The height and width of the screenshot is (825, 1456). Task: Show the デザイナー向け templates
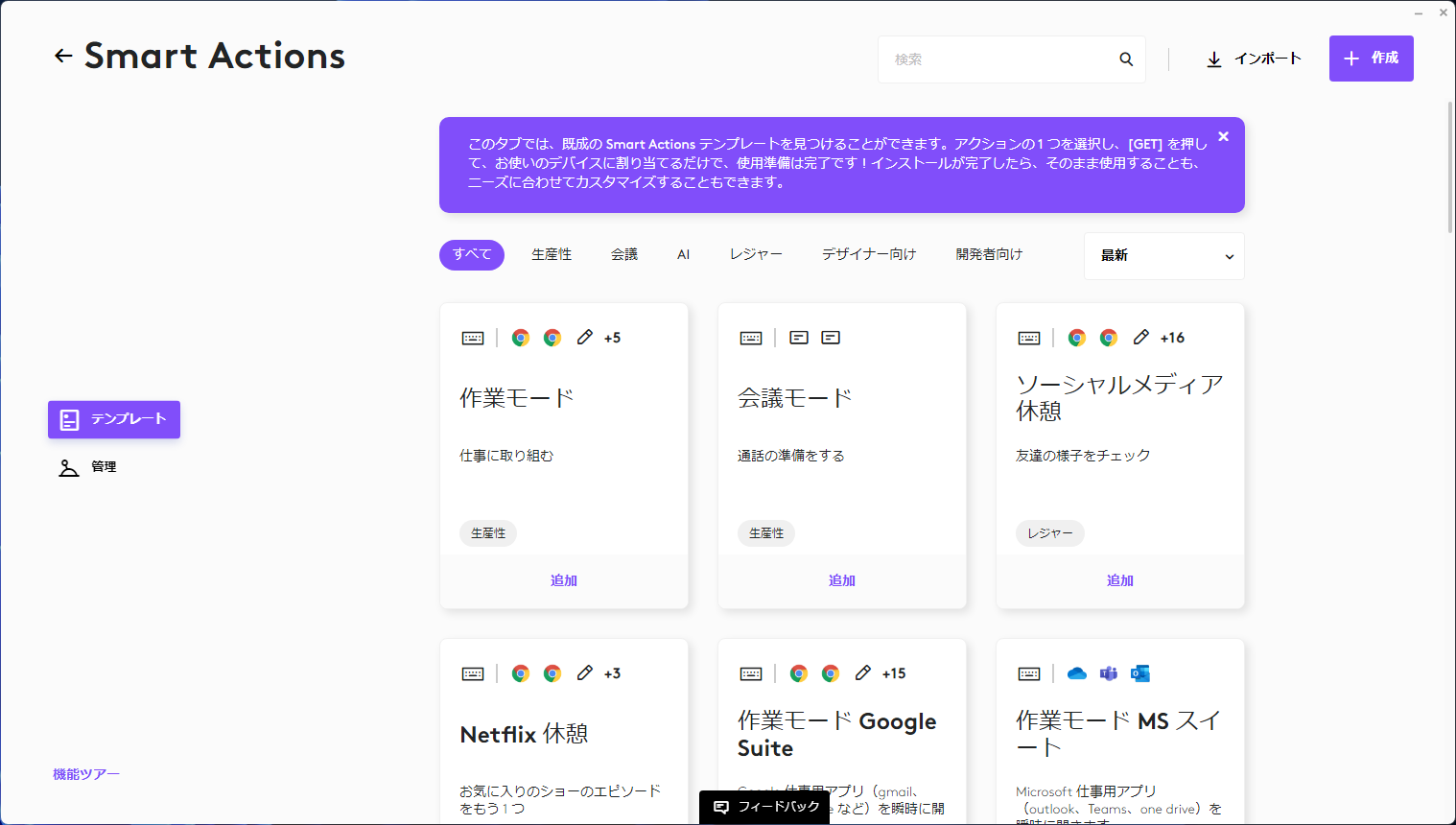point(869,255)
